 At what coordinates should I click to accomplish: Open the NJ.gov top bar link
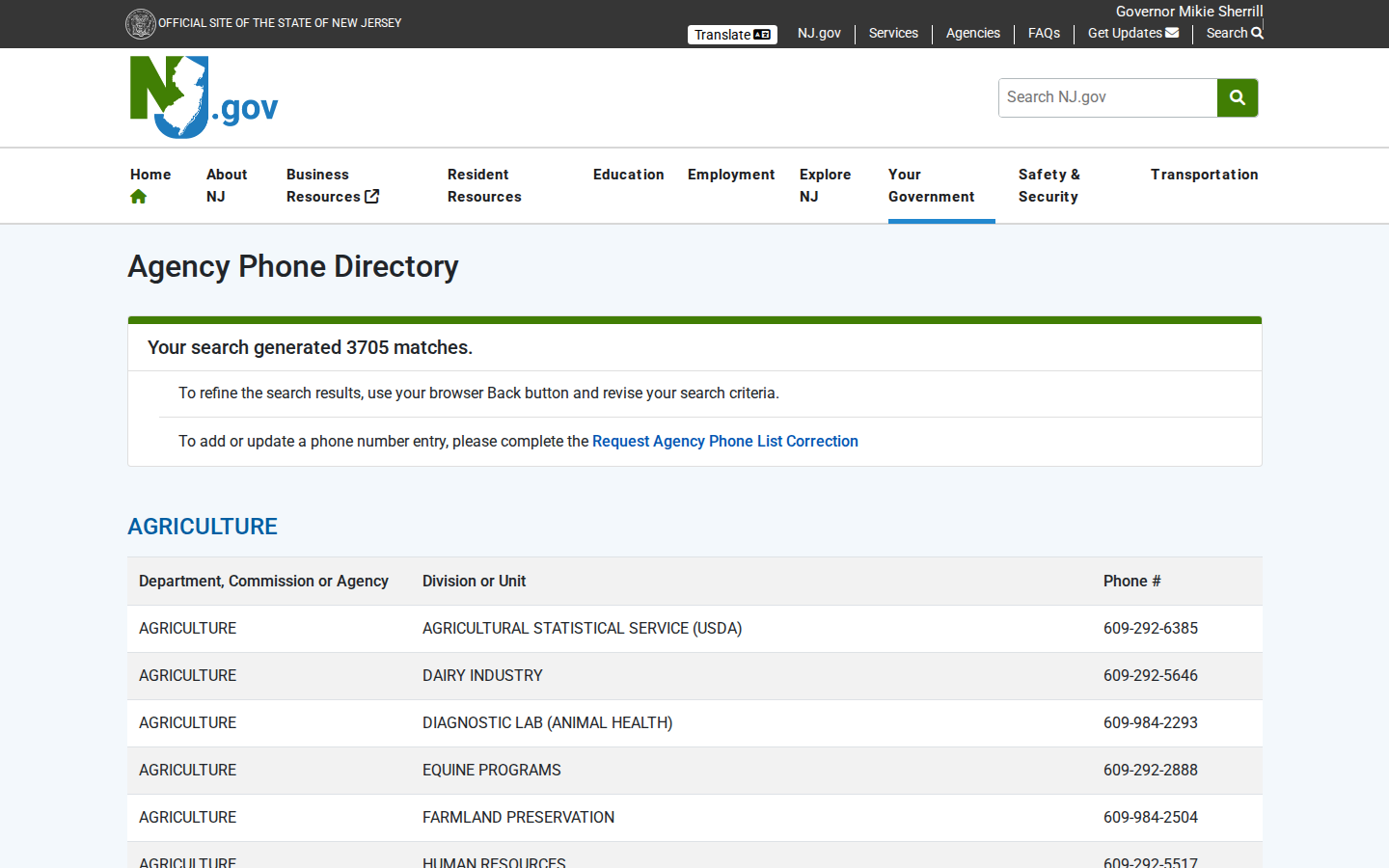pos(819,33)
